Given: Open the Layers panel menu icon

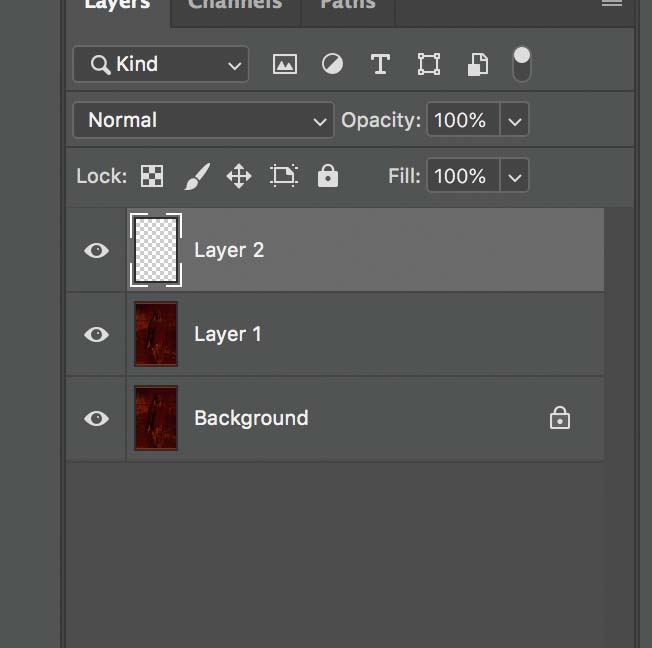Looking at the screenshot, I should click(612, 3).
